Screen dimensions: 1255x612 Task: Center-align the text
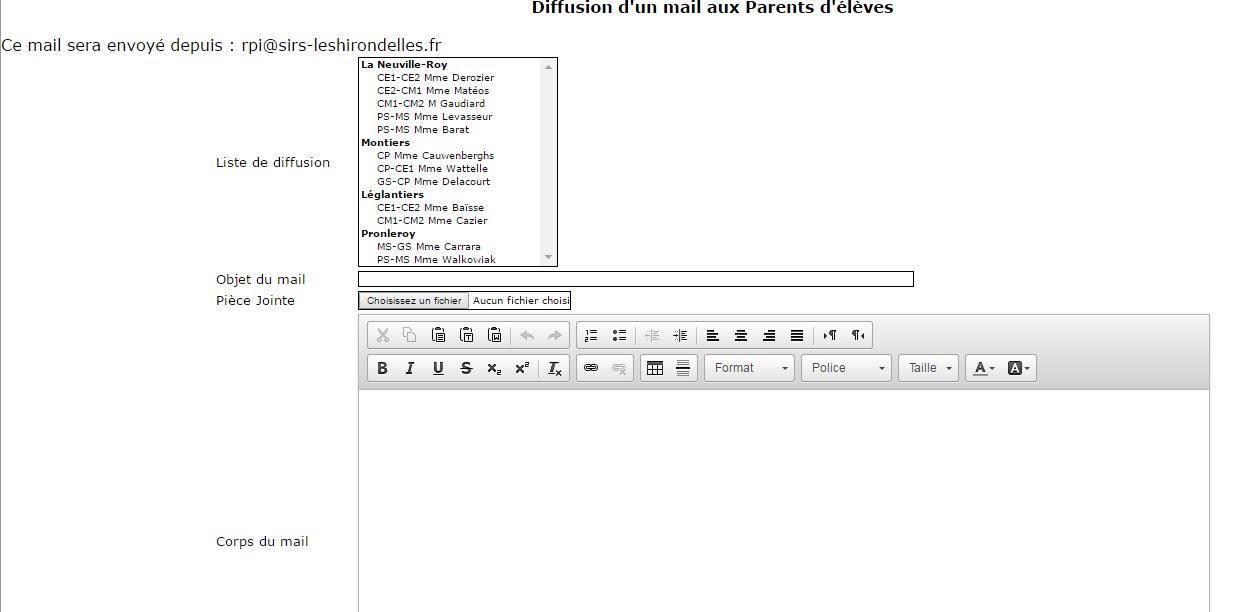pos(741,335)
